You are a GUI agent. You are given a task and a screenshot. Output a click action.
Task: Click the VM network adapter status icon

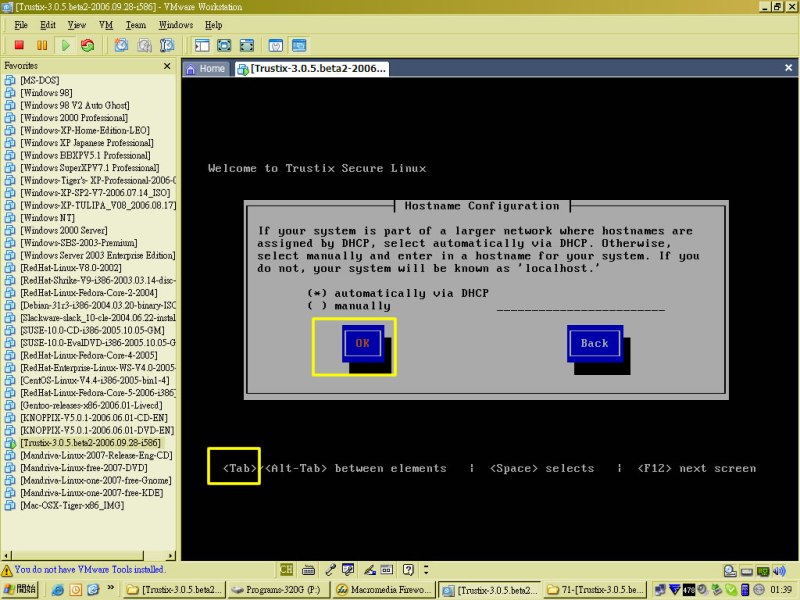click(763, 571)
